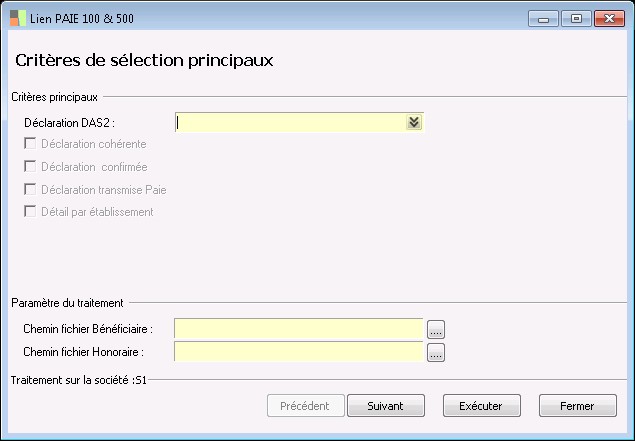The height and width of the screenshot is (441, 635).
Task: Click the Lien PAIE application icon in title bar
Action: click(x=18, y=18)
